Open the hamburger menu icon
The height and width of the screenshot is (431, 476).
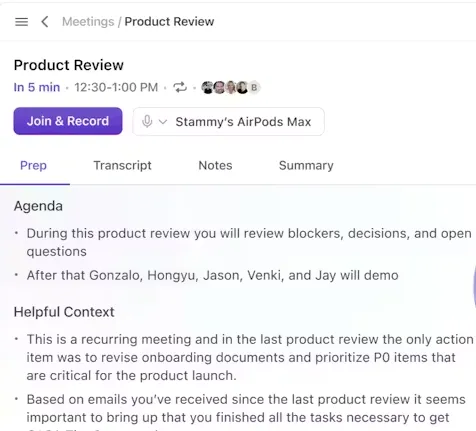[x=22, y=22]
